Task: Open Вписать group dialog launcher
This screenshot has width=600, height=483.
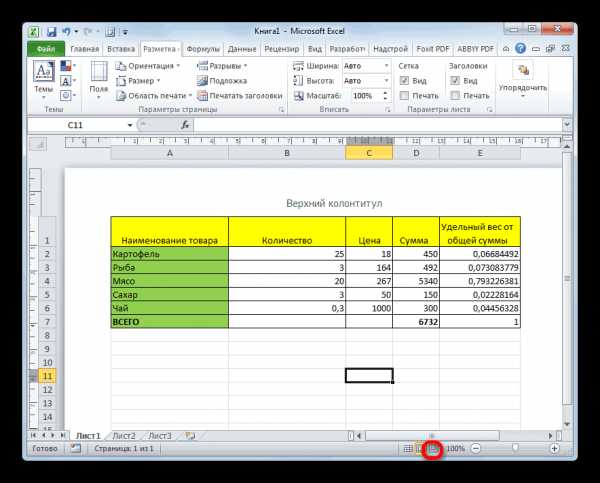Action: pos(388,110)
